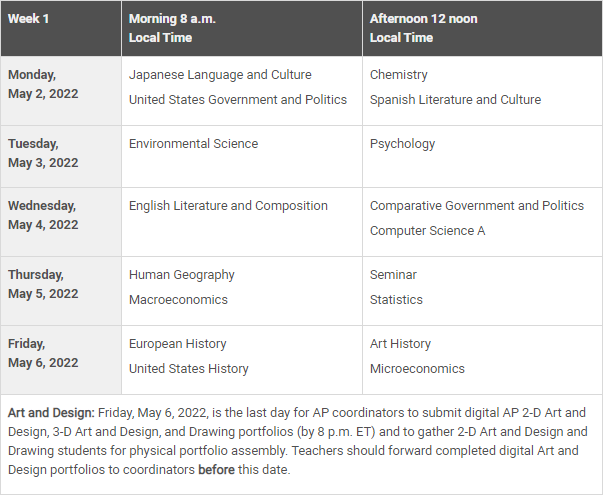Viewport: 604px width, 496px height.
Task: Select the Macroeconomics exam
Action: [178, 300]
